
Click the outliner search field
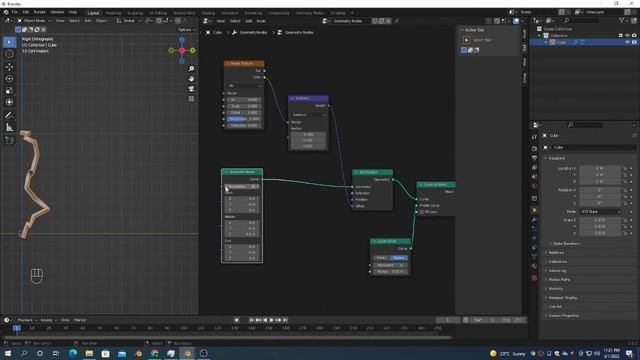pyautogui.click(x=581, y=20)
